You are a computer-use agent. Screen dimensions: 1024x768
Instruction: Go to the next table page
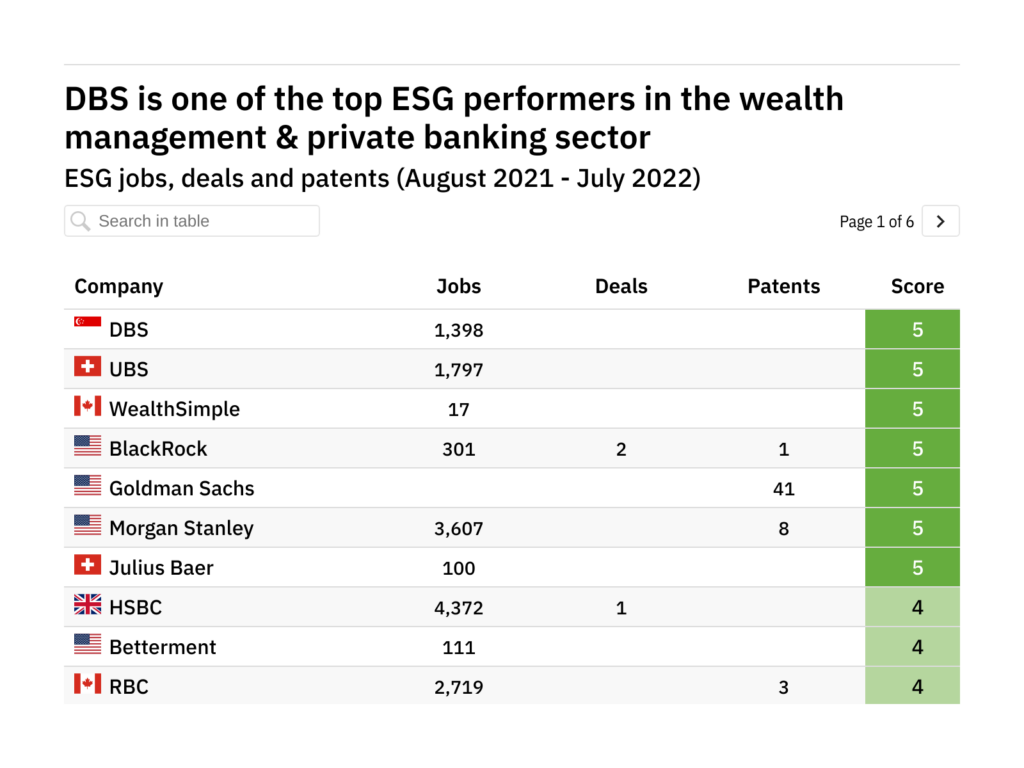(x=940, y=221)
